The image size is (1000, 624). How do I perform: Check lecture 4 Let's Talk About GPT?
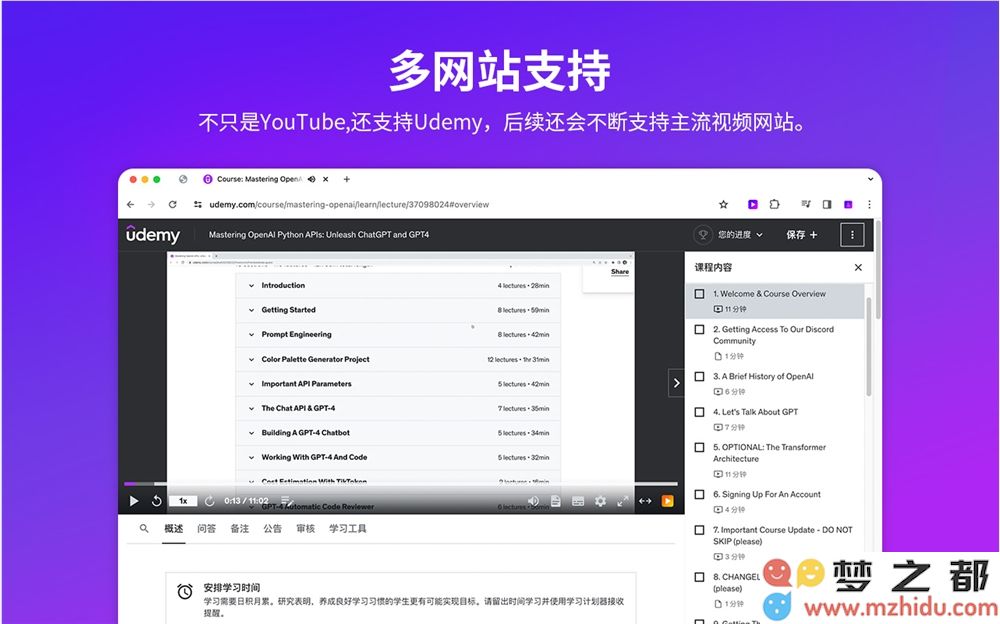point(700,412)
